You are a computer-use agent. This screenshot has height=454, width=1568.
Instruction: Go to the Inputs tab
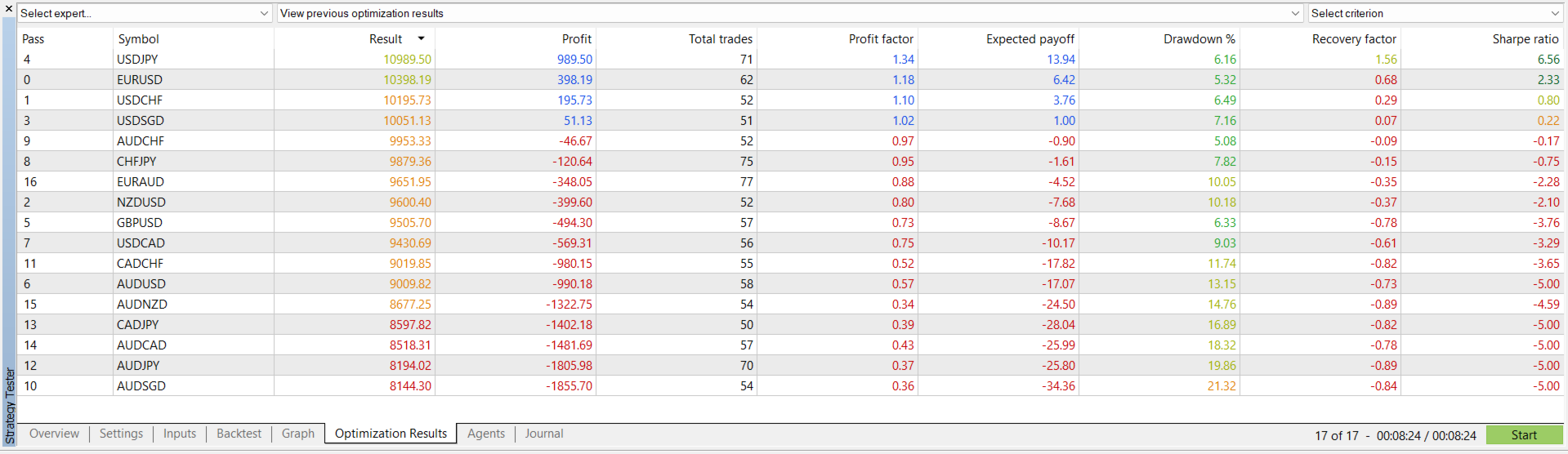(x=180, y=434)
